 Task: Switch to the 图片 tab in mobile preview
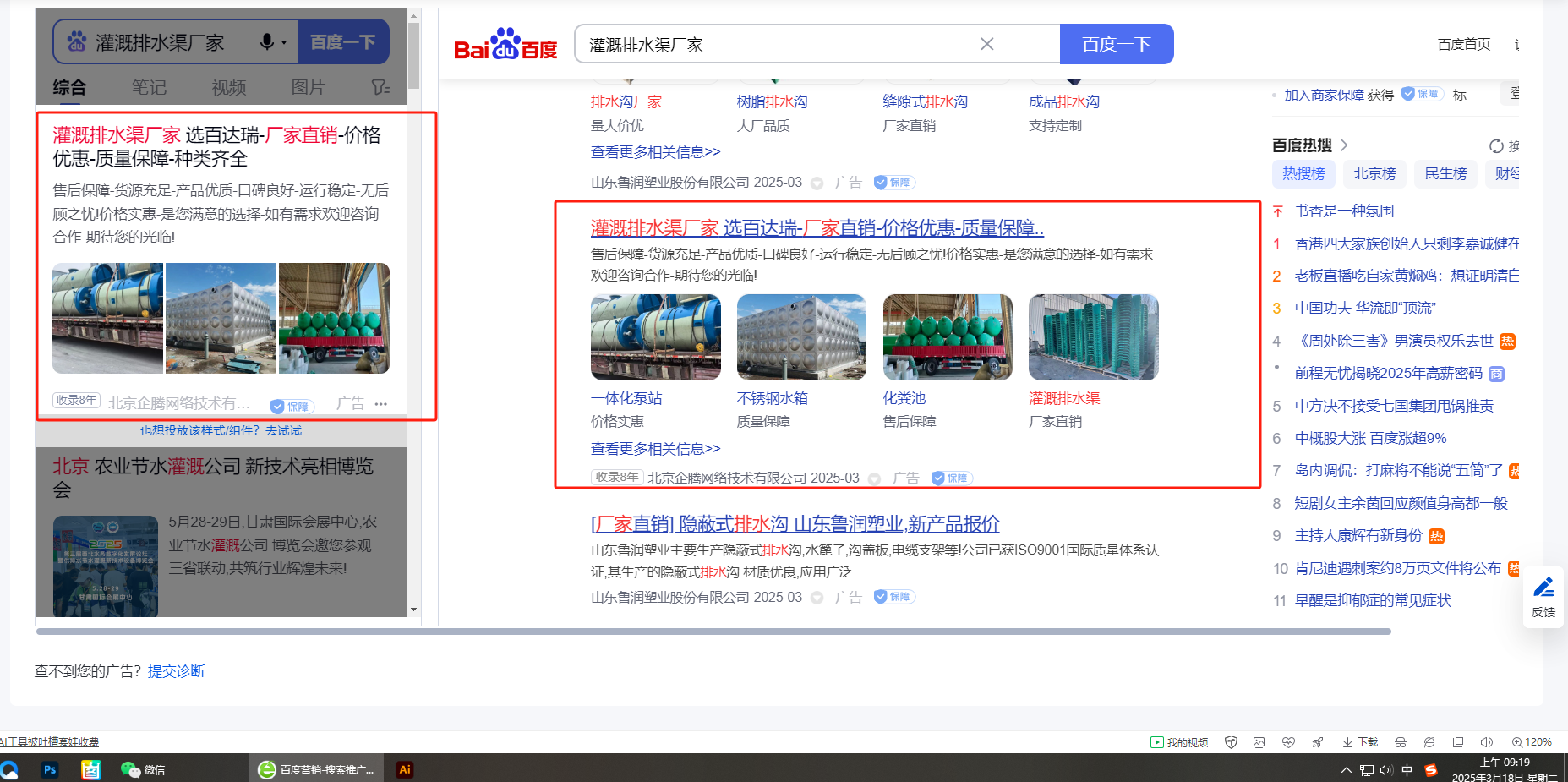[308, 87]
